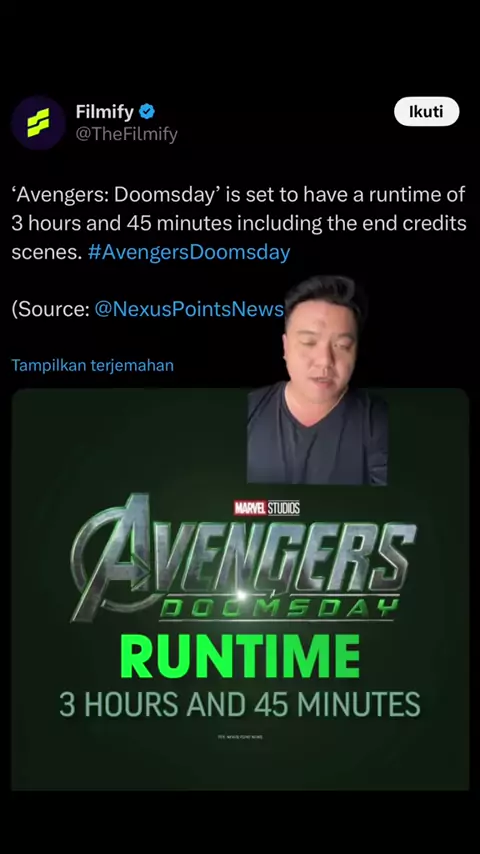Screen dimensions: 480x854
Task: Tap the green DOOMSDAY subtitle in the logo
Action: [x=278, y=606]
